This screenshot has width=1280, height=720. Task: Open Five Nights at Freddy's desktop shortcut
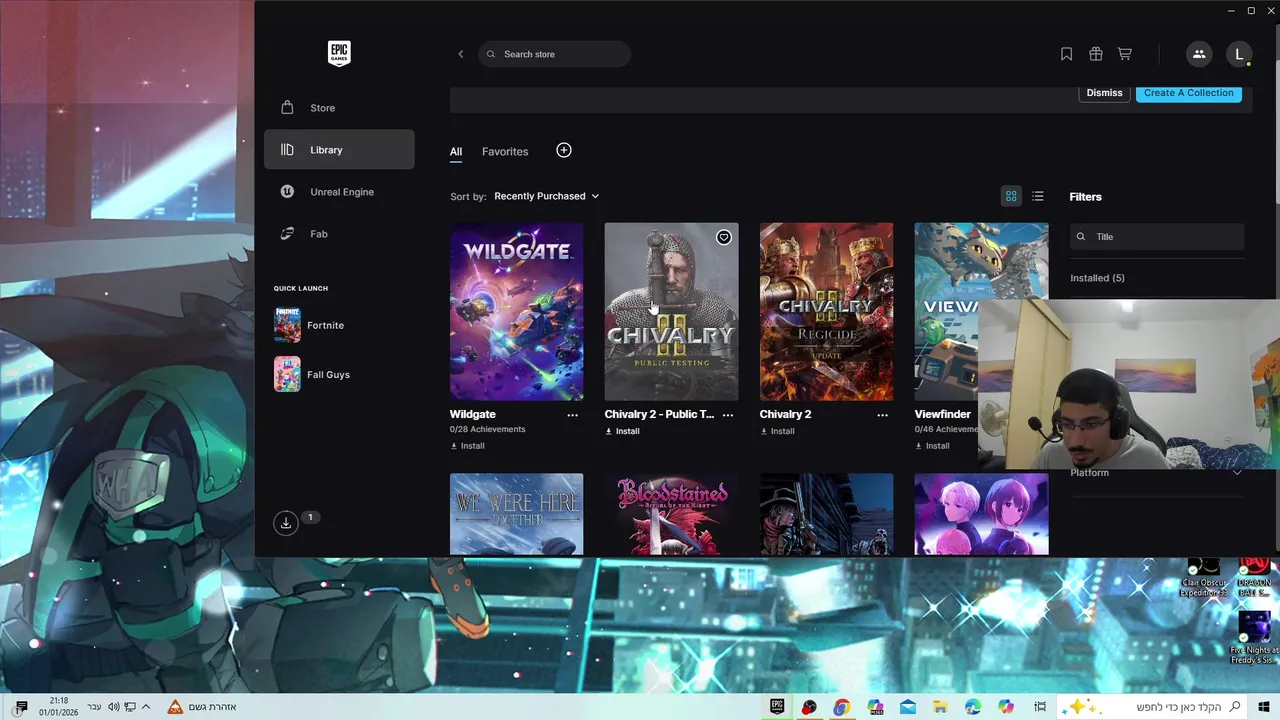click(x=1255, y=638)
